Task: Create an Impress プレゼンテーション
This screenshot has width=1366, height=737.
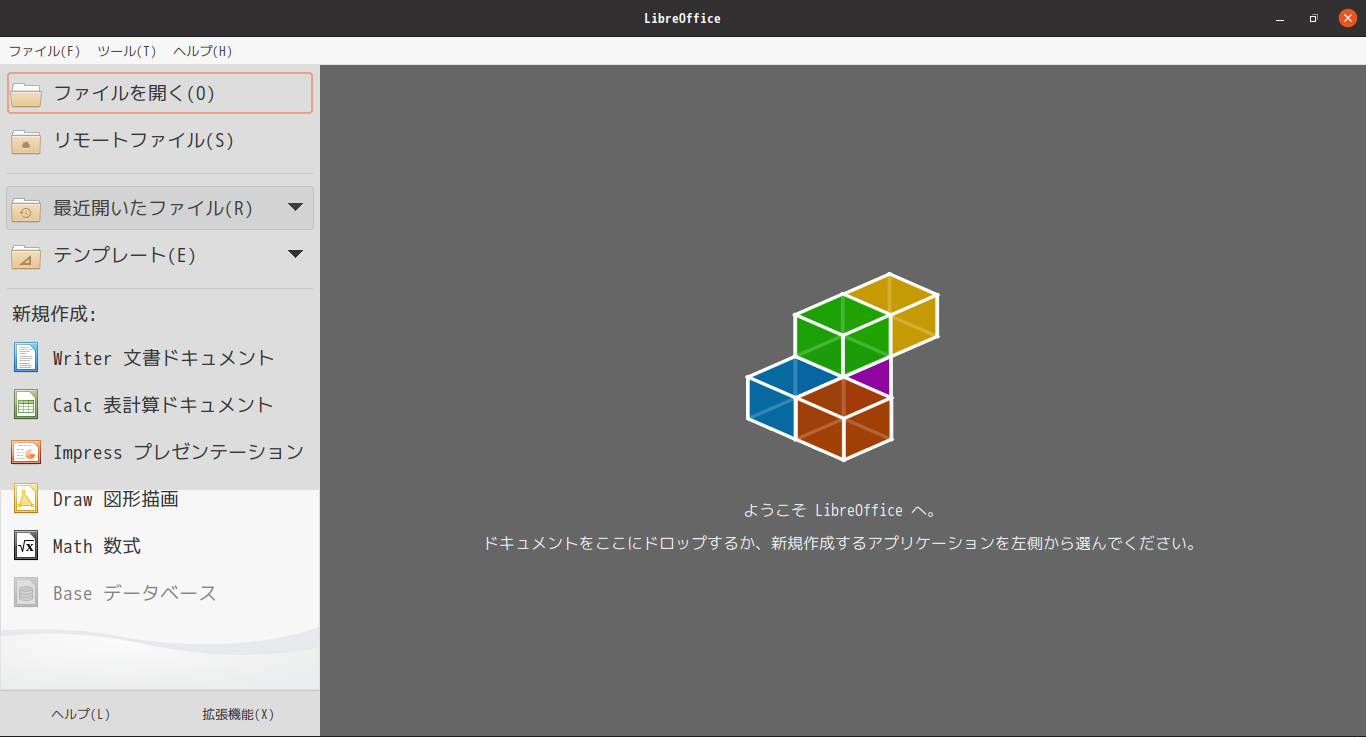Action: 160,452
